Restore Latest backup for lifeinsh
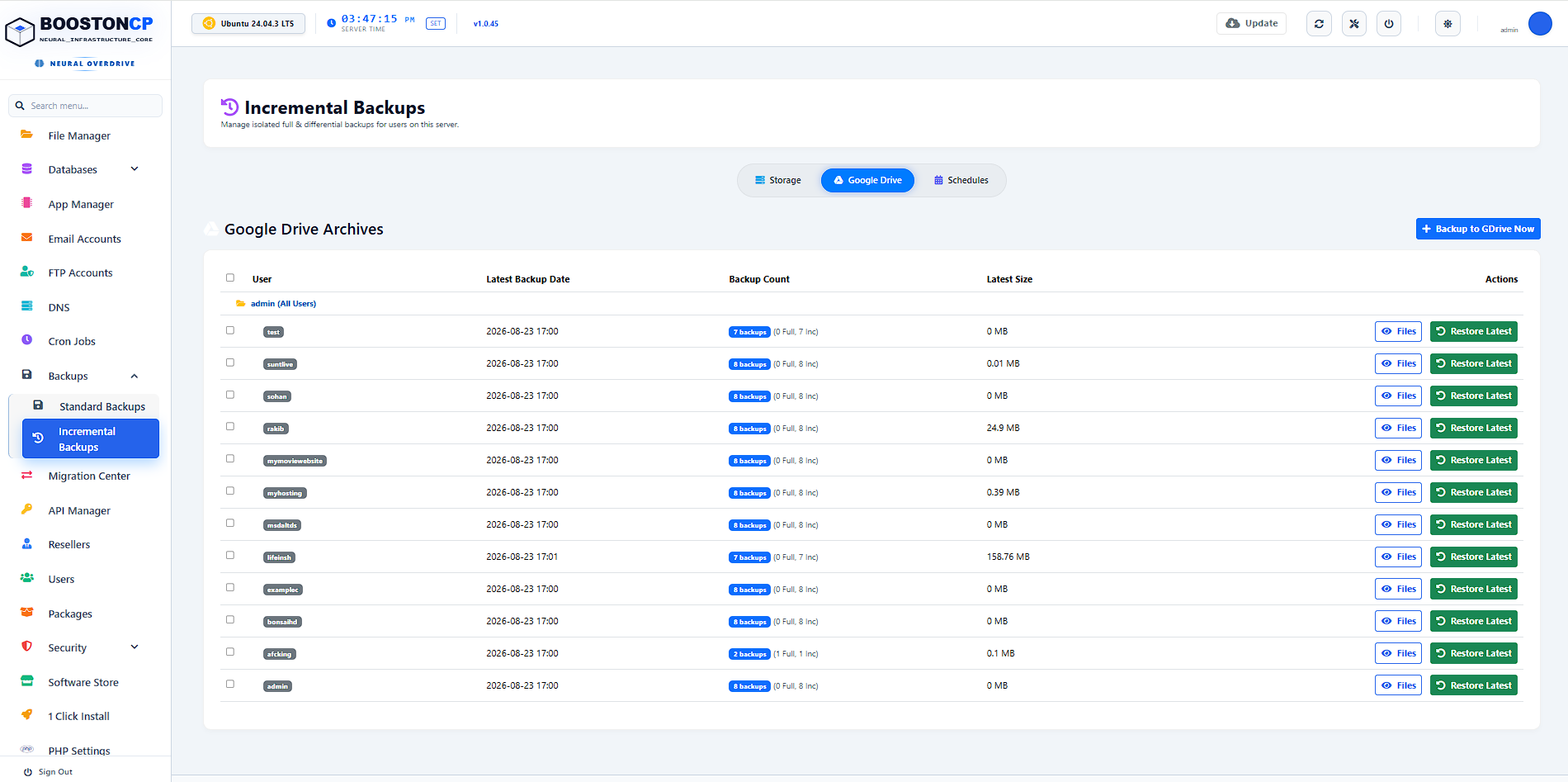Image resolution: width=1568 pixels, height=782 pixels. pos(1473,557)
